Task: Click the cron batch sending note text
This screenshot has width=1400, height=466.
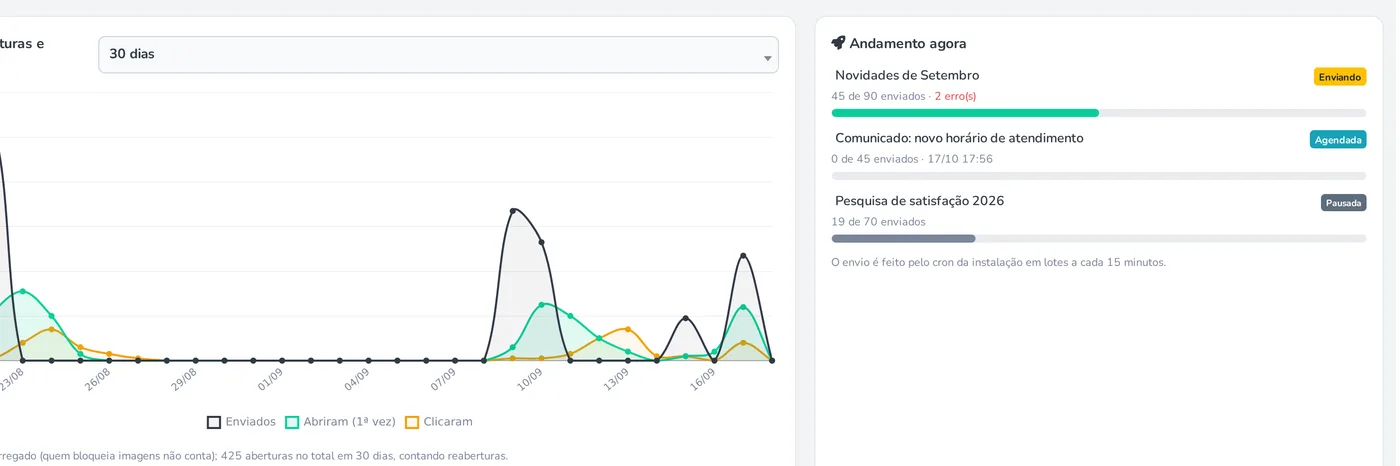Action: click(x=998, y=263)
